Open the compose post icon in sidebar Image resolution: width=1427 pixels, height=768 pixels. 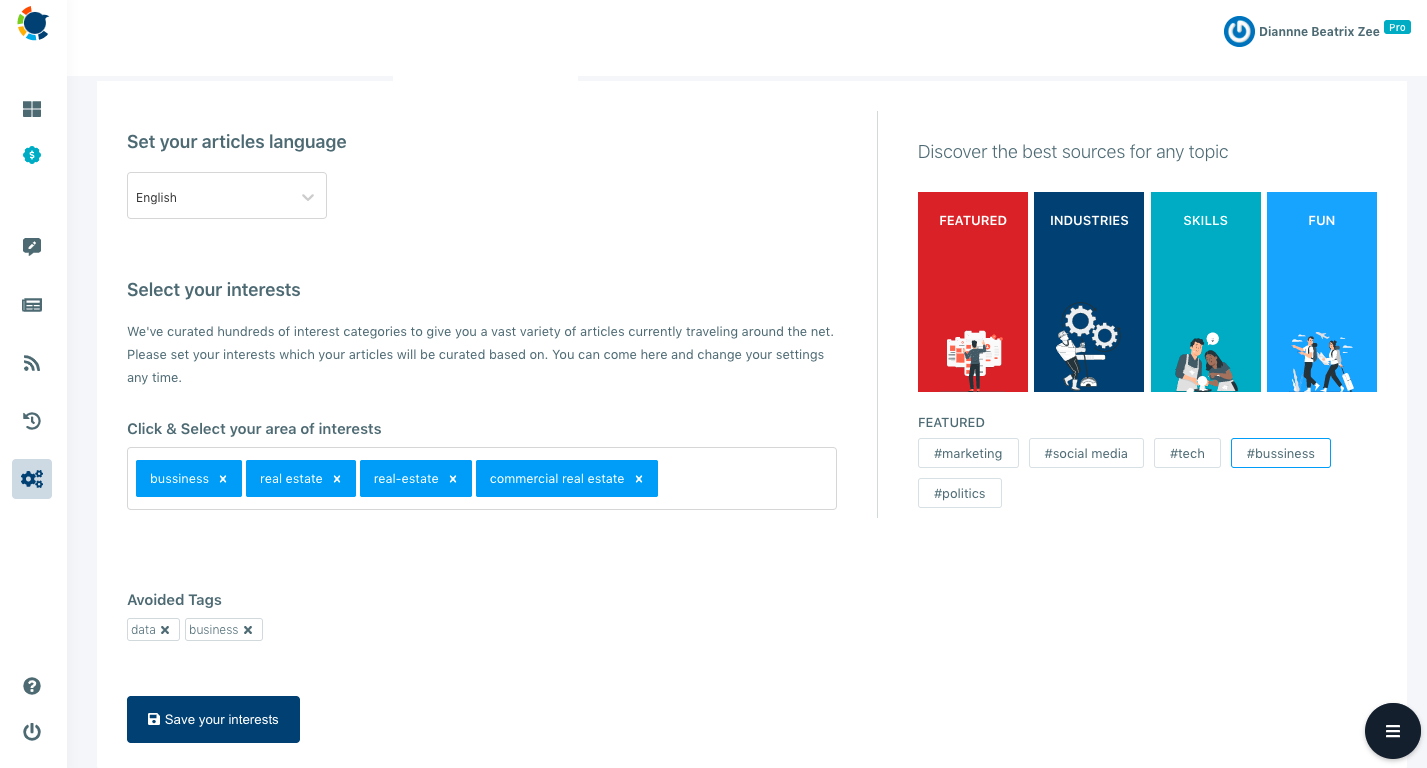(x=32, y=247)
